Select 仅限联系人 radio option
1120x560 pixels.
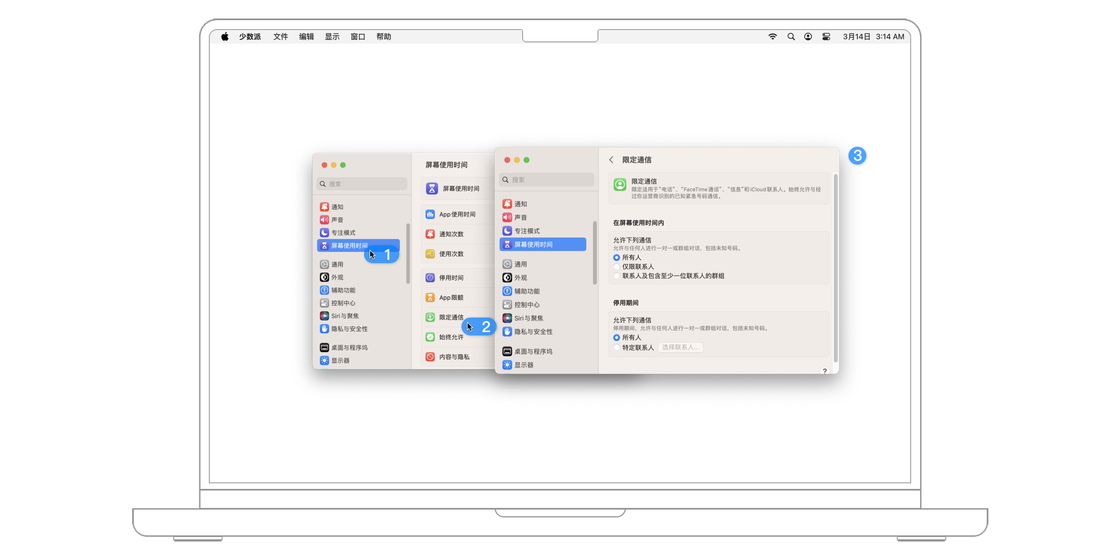[616, 266]
